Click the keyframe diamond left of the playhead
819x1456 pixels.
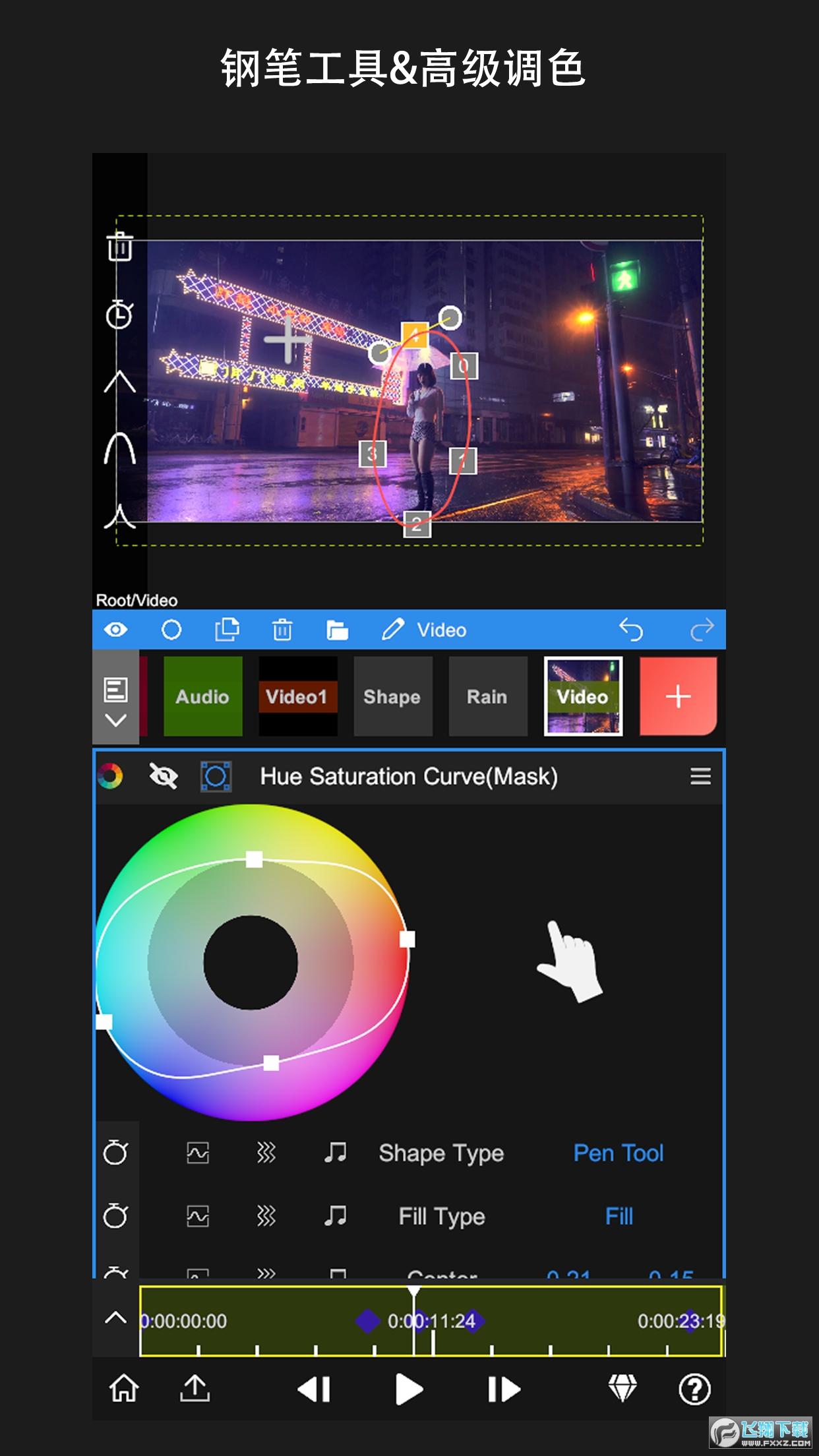click(367, 1321)
